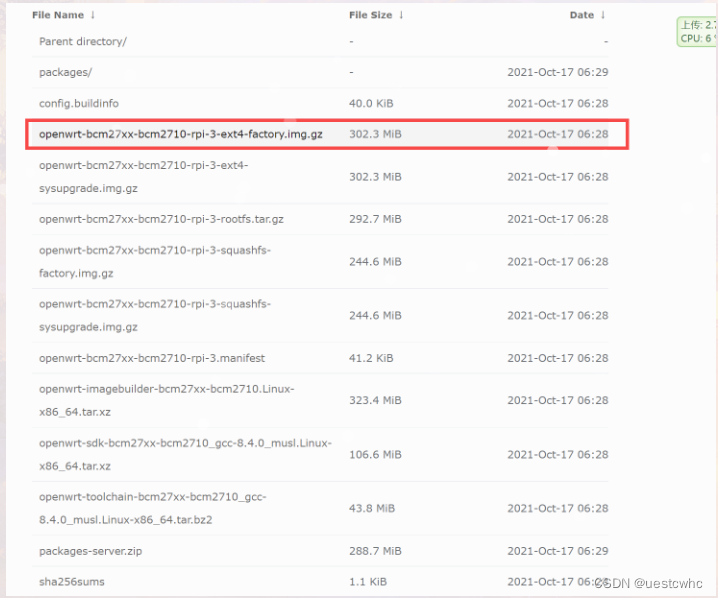Open the Parent directory/ link

pyautogui.click(x=83, y=42)
